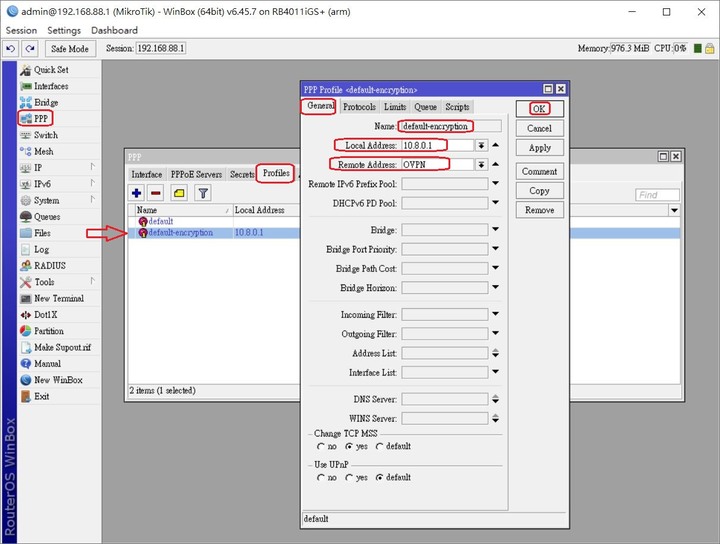720x544 pixels.
Task: Switch to the Scripts tab
Action: click(x=457, y=107)
